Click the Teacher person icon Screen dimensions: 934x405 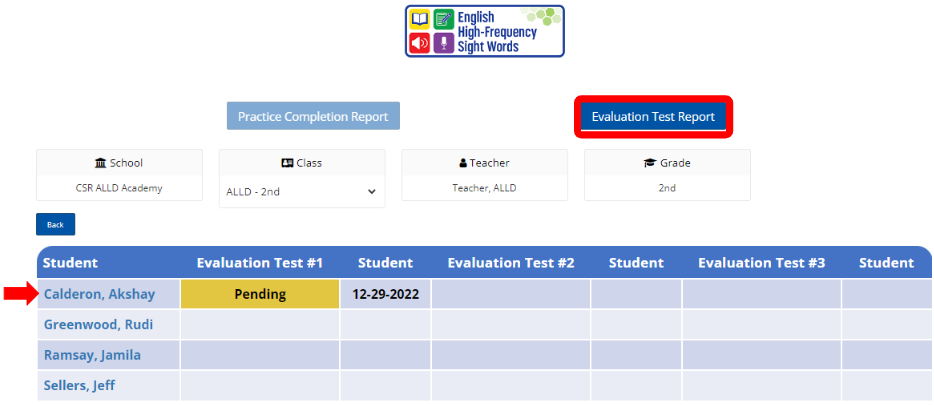point(463,163)
